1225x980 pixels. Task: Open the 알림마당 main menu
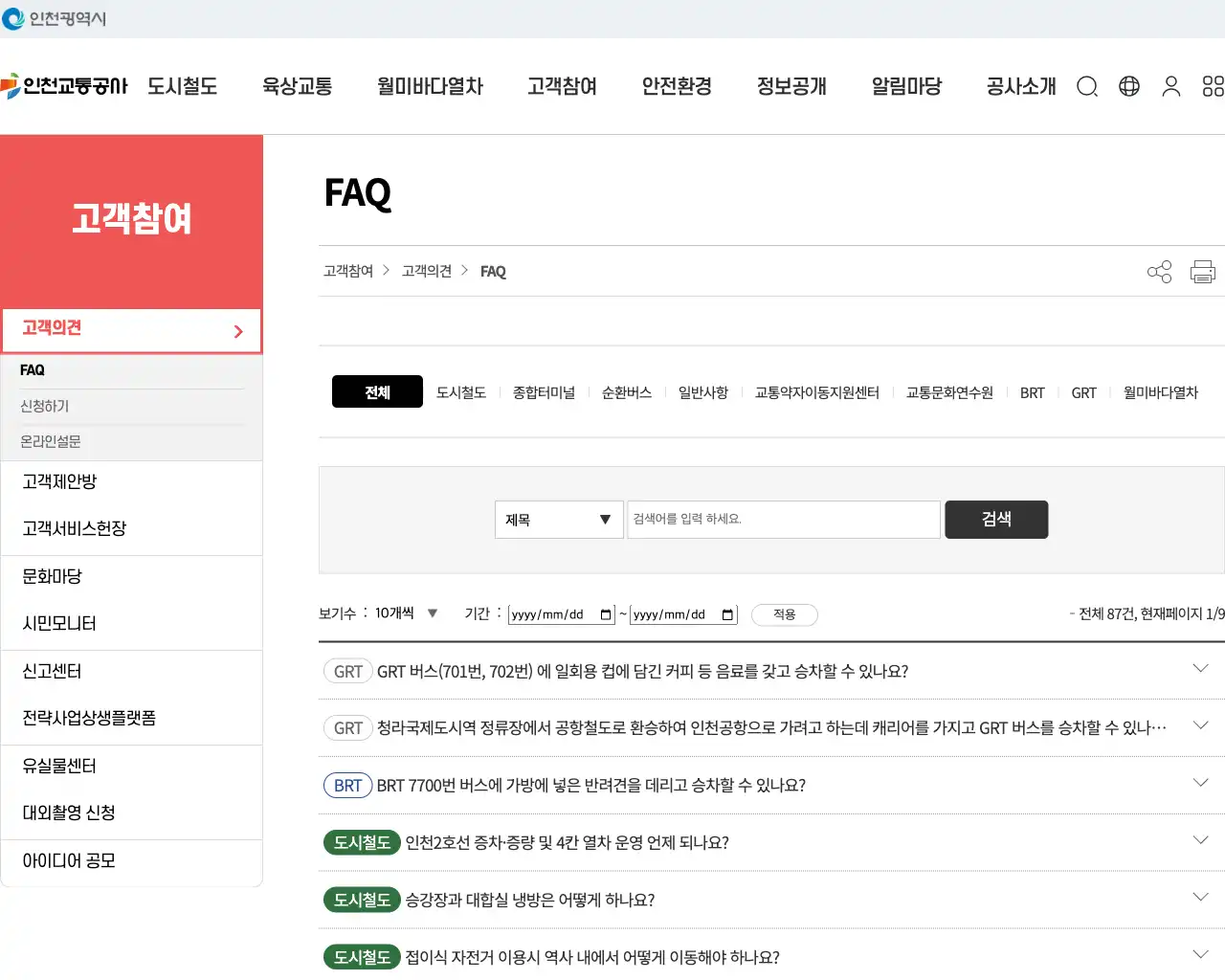pos(906,86)
